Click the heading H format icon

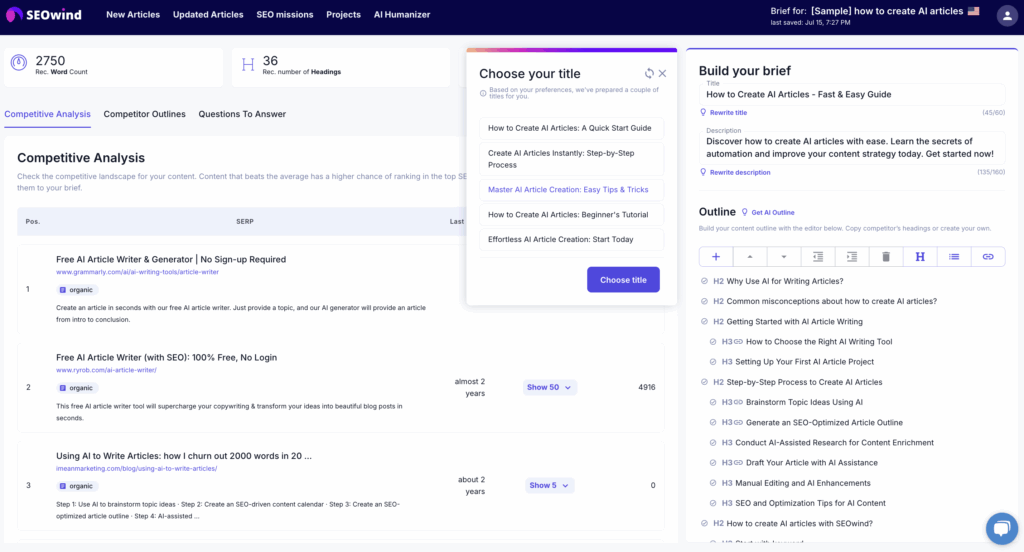coord(920,257)
